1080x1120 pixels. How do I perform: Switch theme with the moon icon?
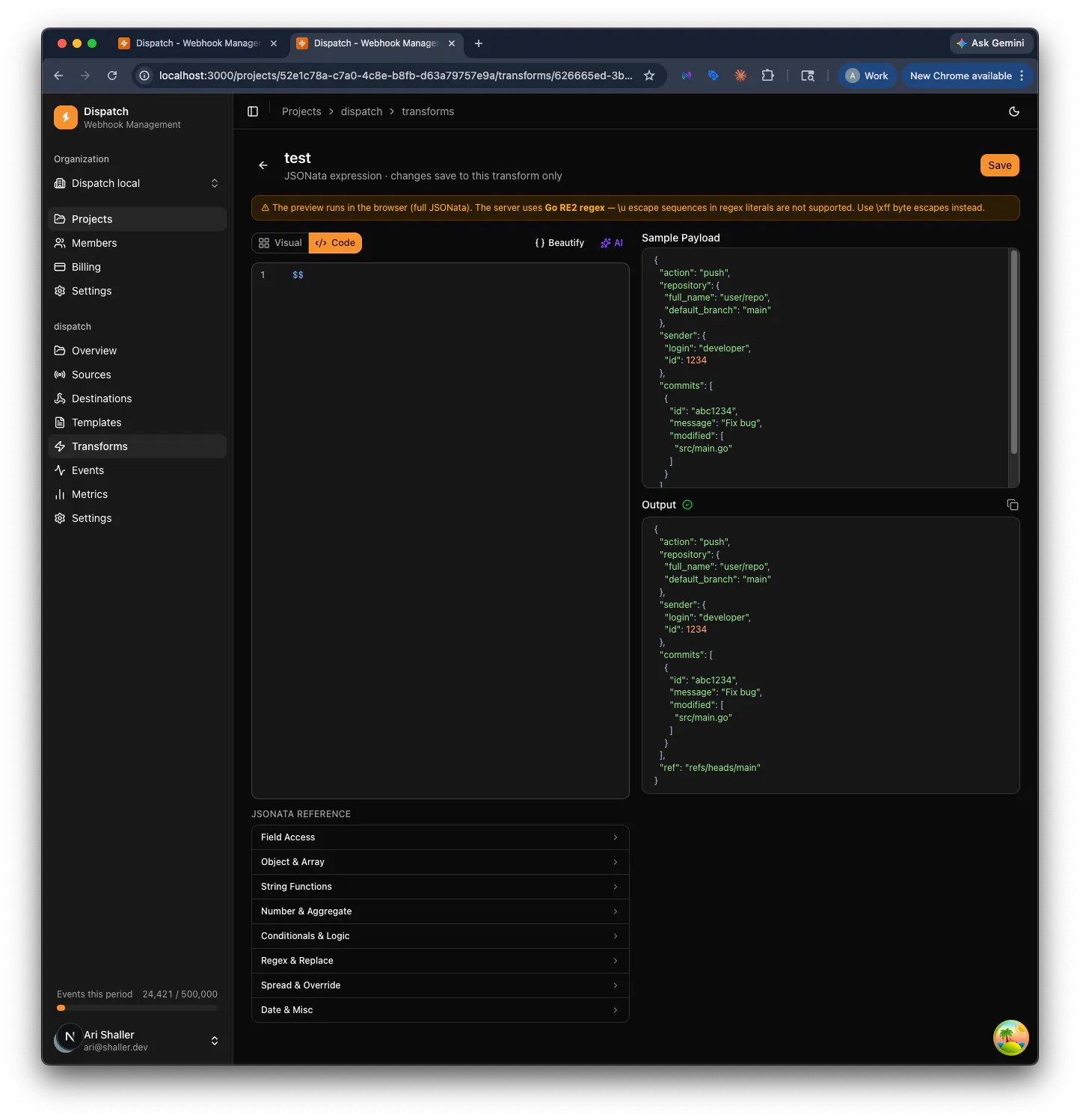1014,111
